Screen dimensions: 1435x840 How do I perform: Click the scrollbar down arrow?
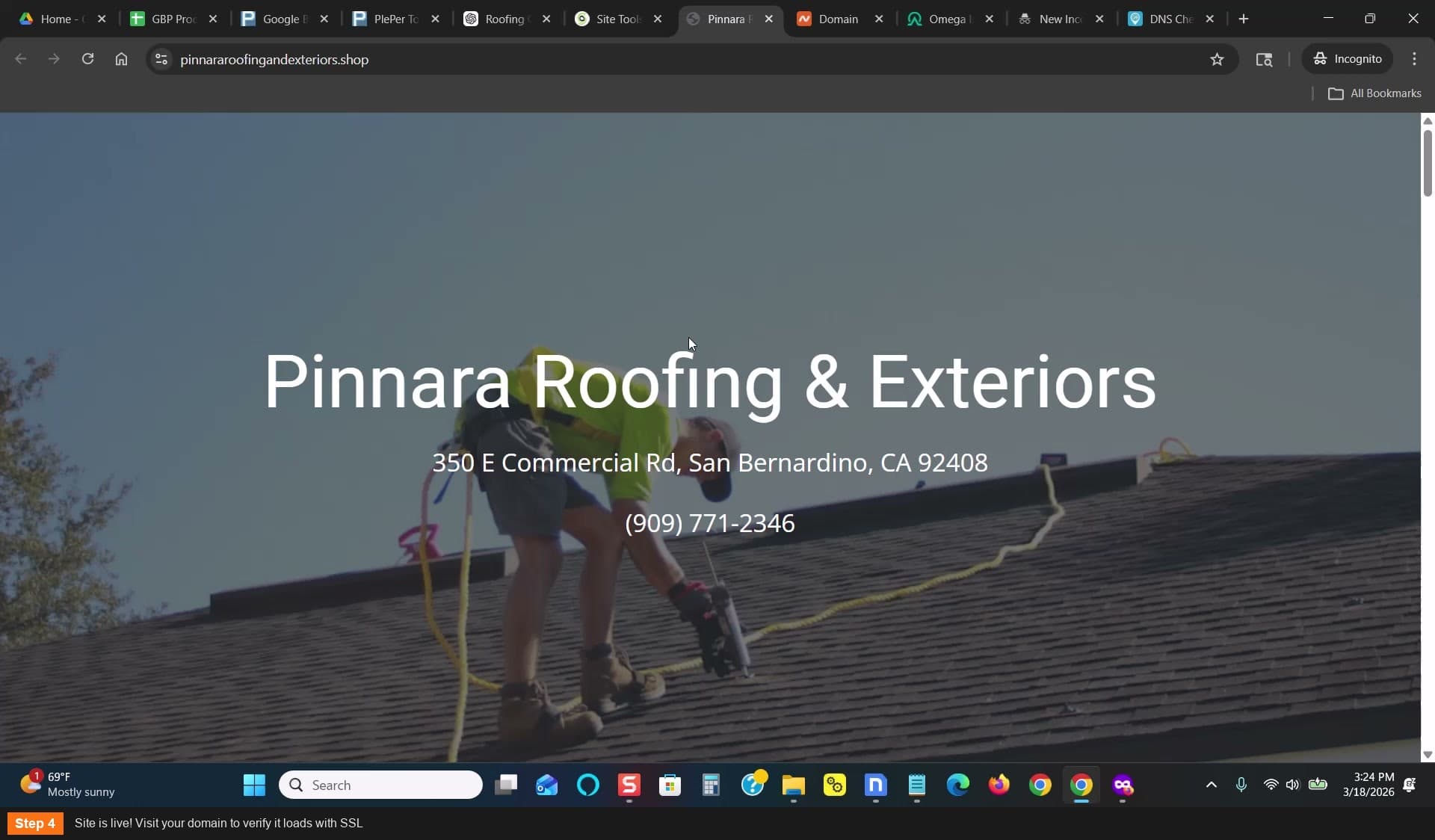[x=1428, y=755]
